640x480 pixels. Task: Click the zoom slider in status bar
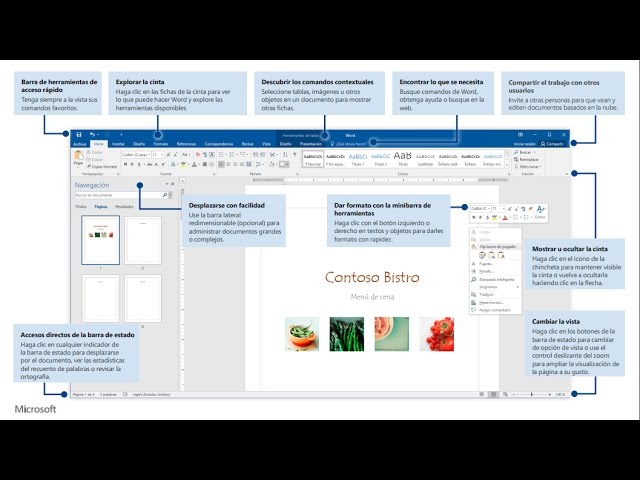tap(531, 394)
